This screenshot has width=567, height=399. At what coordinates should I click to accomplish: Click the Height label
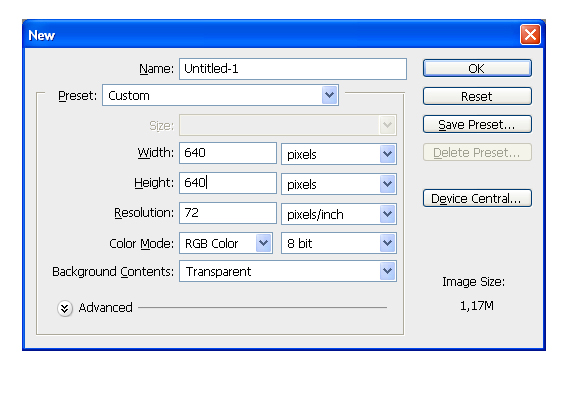tap(154, 183)
